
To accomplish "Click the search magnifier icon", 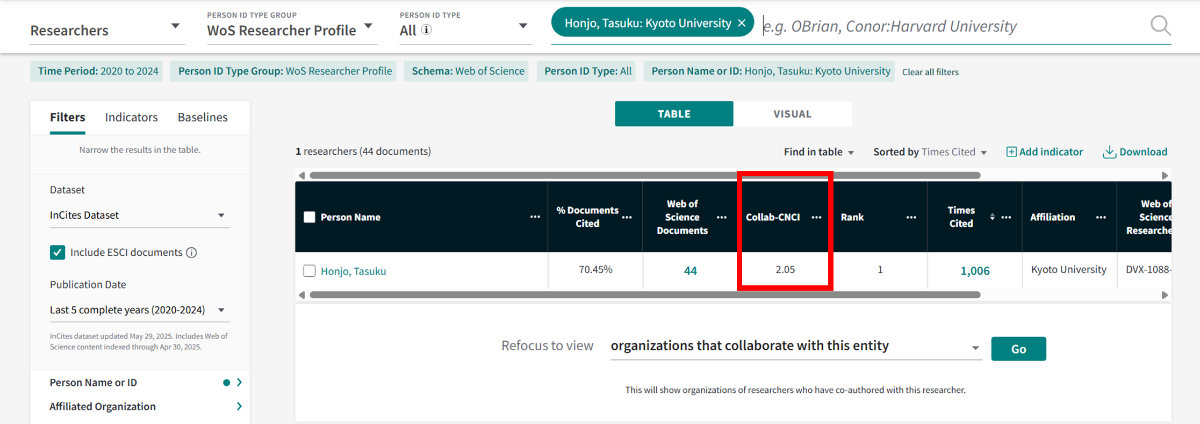I will (1160, 26).
